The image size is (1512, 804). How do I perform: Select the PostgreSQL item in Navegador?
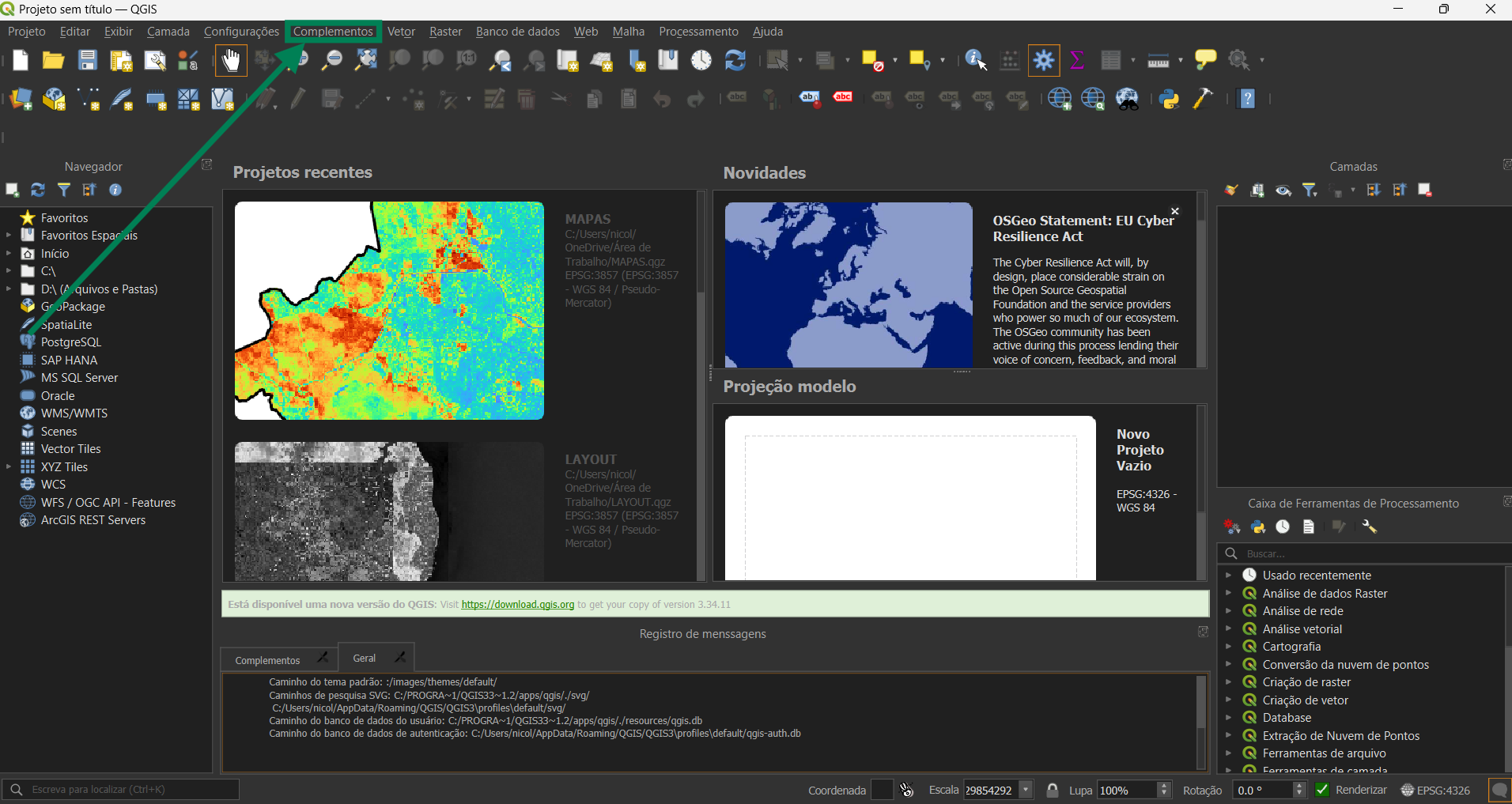pos(71,342)
